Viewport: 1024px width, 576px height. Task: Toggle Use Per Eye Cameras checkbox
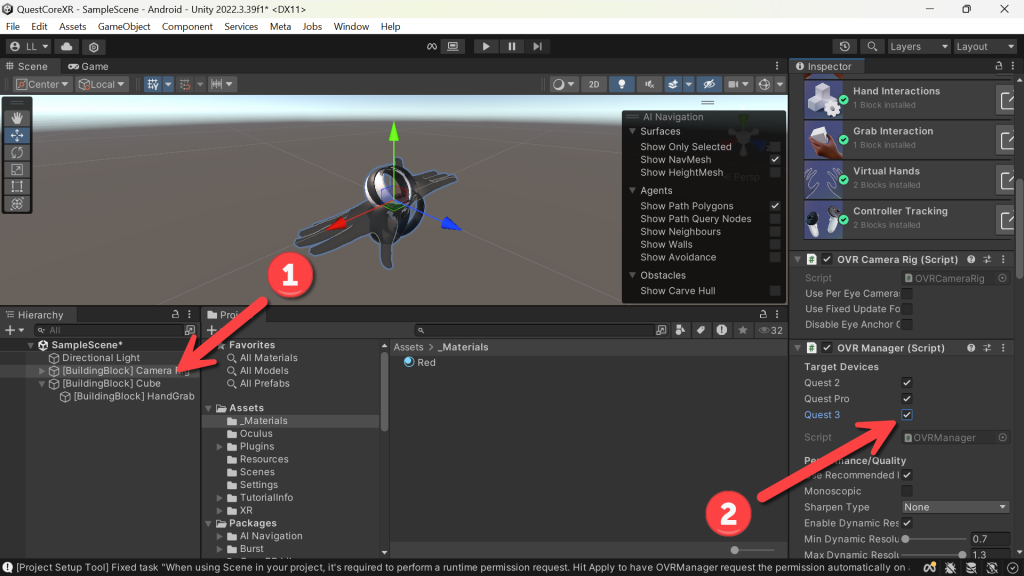(906, 294)
